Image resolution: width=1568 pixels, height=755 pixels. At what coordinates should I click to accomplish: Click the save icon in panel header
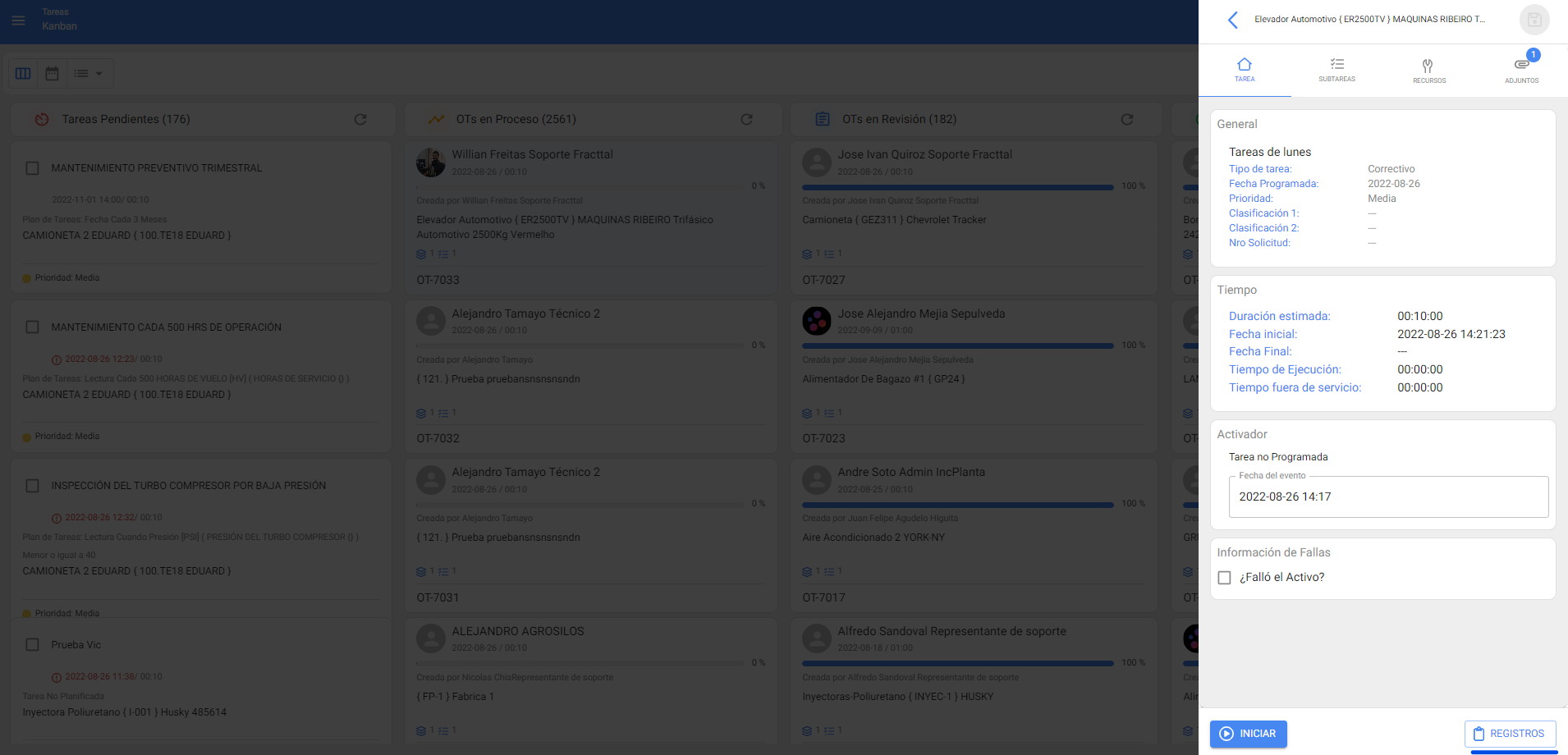pyautogui.click(x=1534, y=20)
